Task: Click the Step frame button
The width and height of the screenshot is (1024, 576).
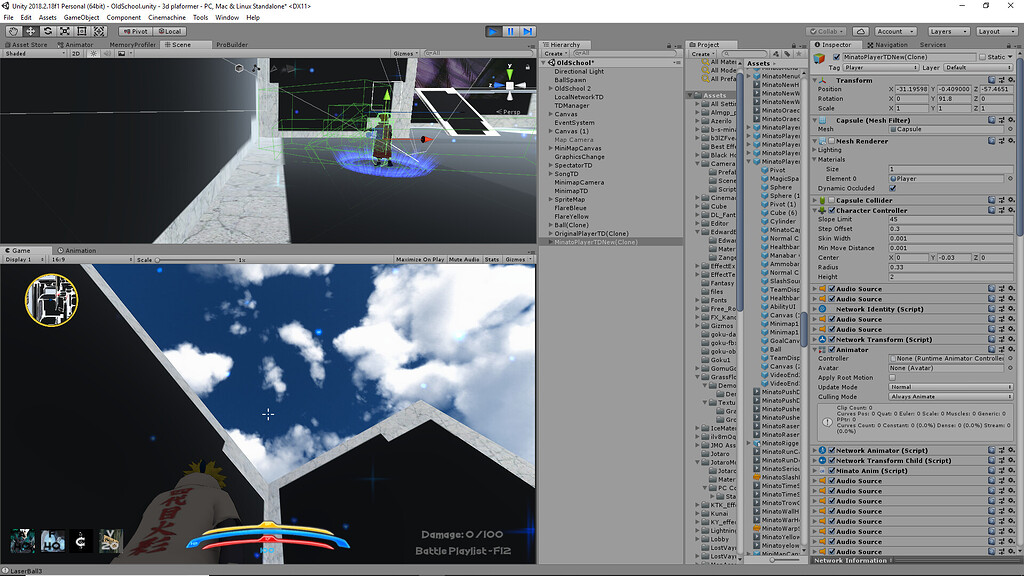Action: pos(528,31)
